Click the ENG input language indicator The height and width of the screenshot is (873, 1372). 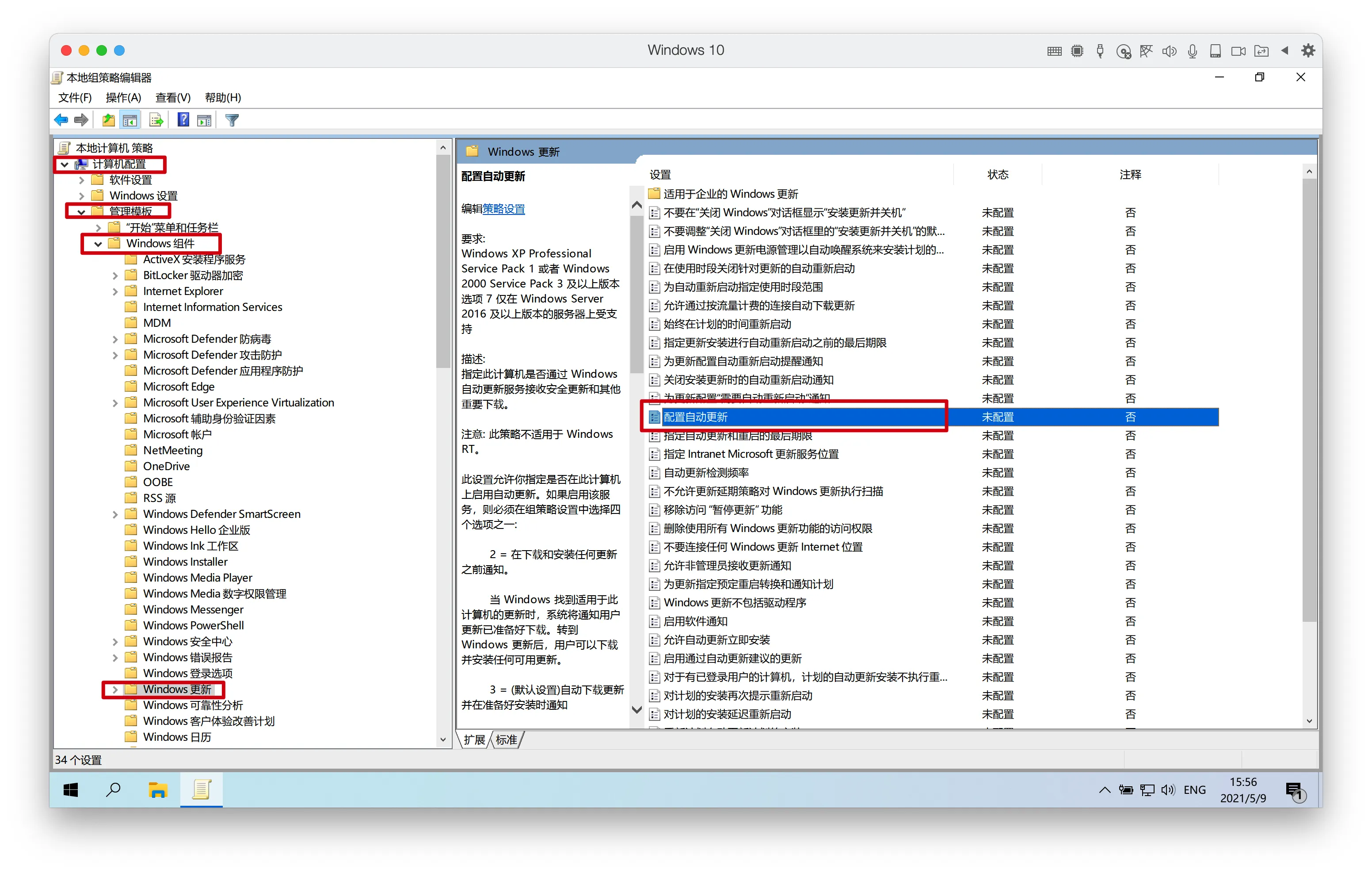click(x=1194, y=790)
